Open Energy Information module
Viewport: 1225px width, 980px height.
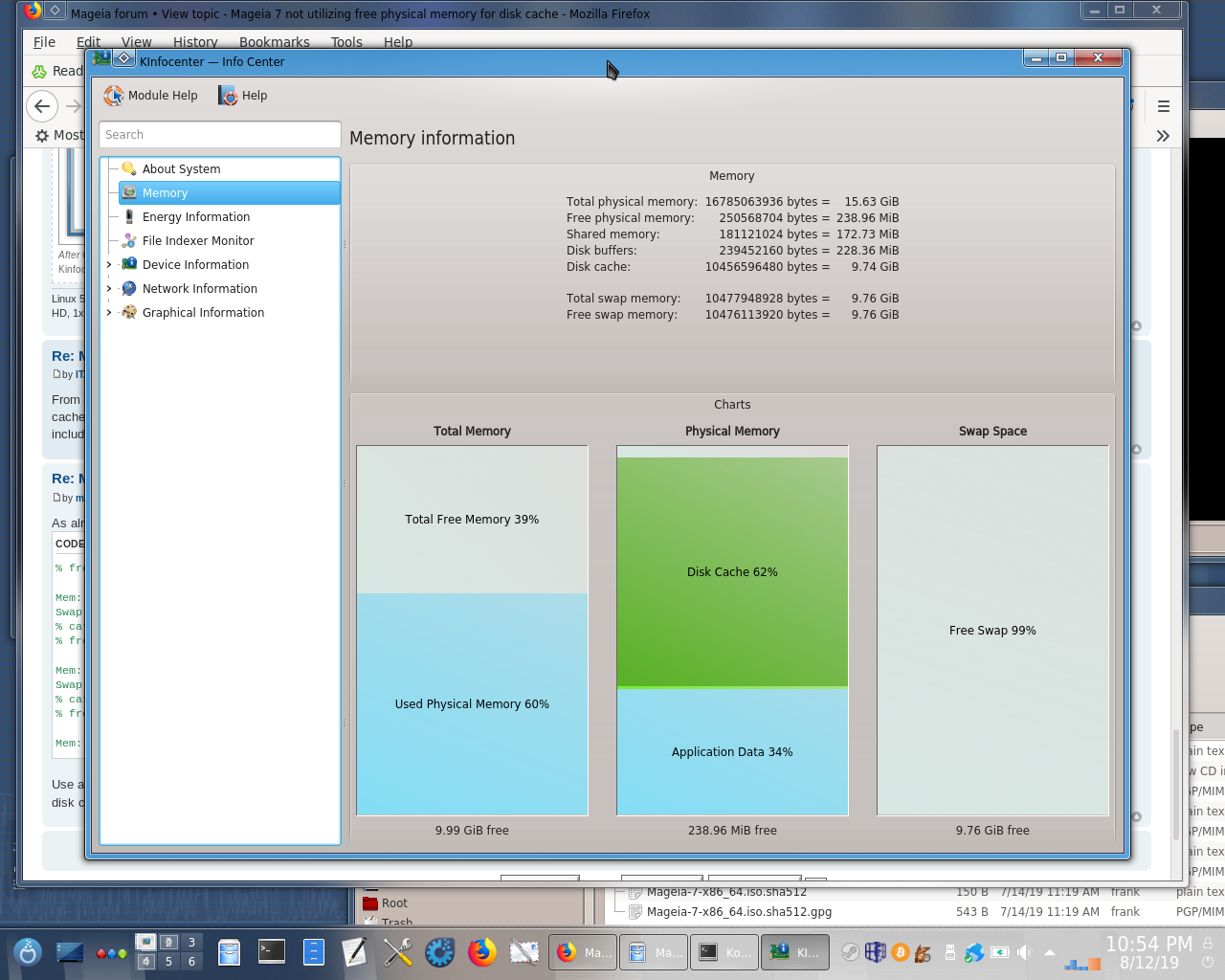(196, 217)
